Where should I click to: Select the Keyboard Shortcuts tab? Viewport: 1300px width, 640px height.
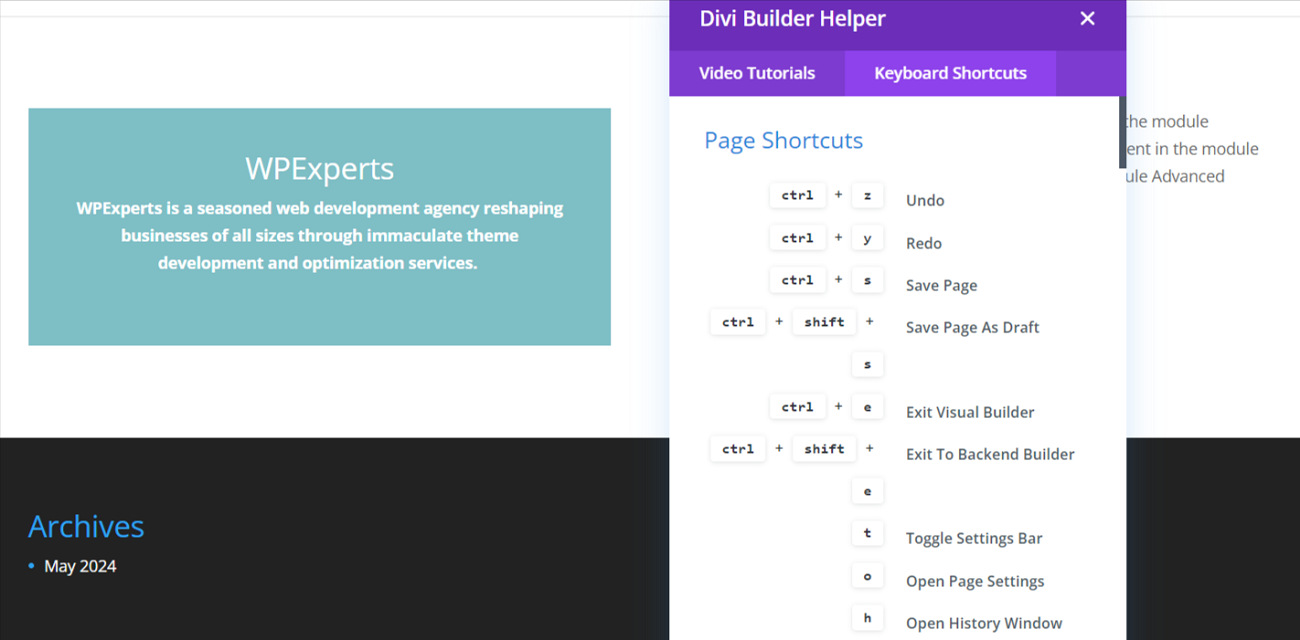click(950, 73)
